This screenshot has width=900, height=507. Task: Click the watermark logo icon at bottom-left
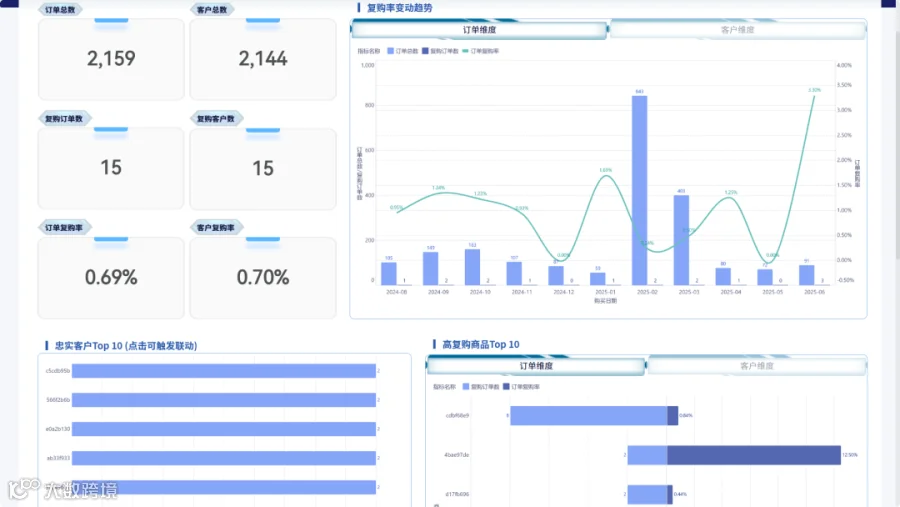pos(24,489)
